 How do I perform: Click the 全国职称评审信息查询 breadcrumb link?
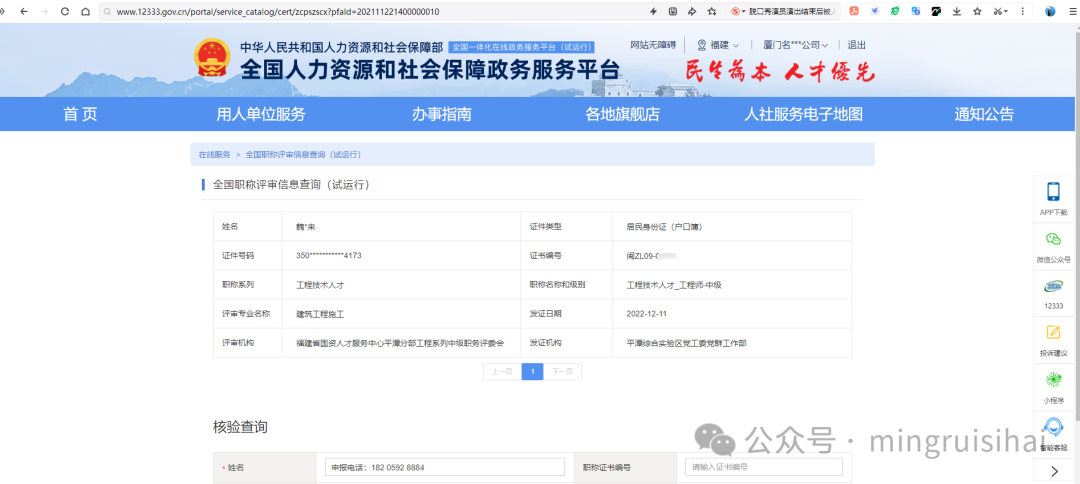303,155
